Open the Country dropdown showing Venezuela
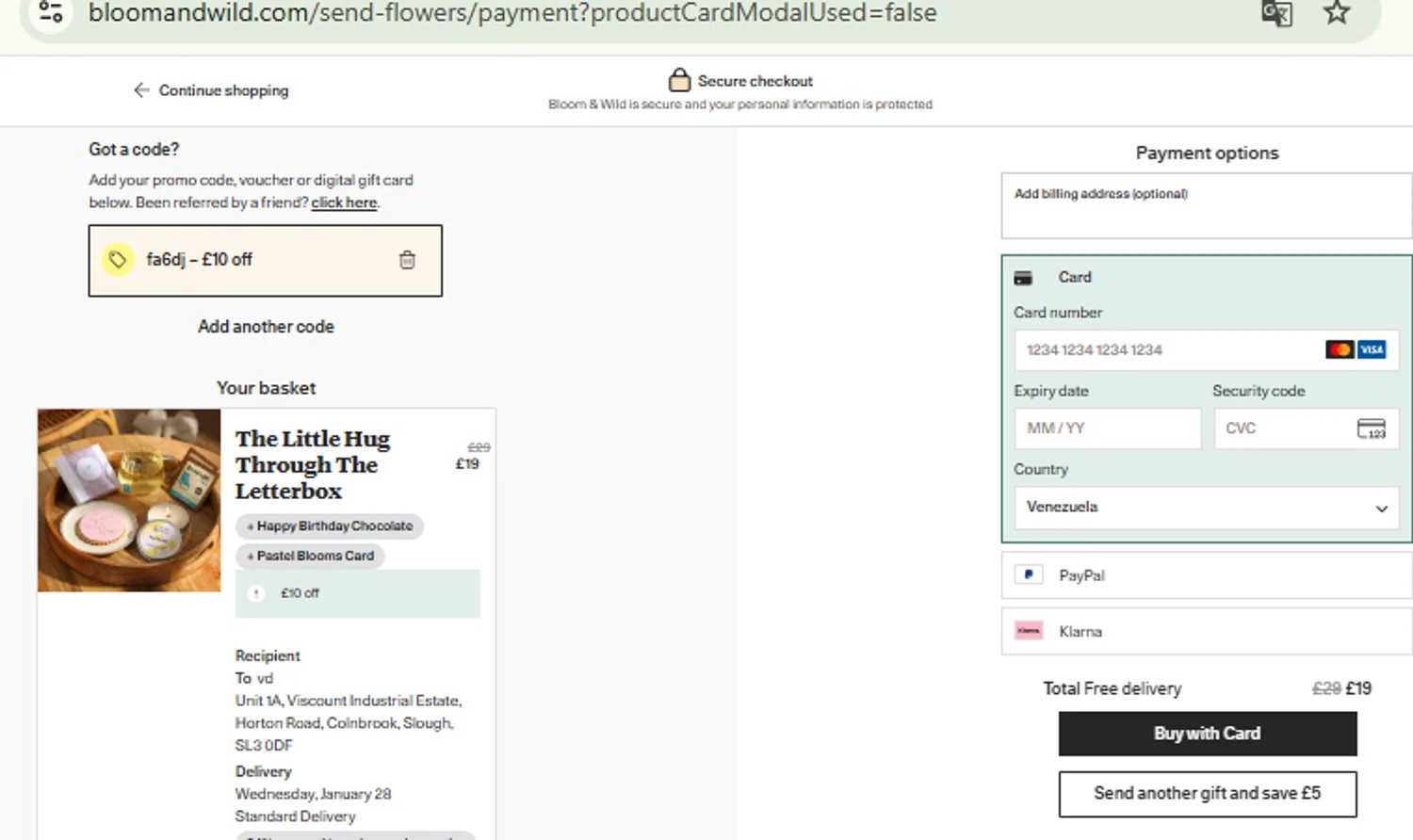The image size is (1413, 840). [x=1206, y=508]
